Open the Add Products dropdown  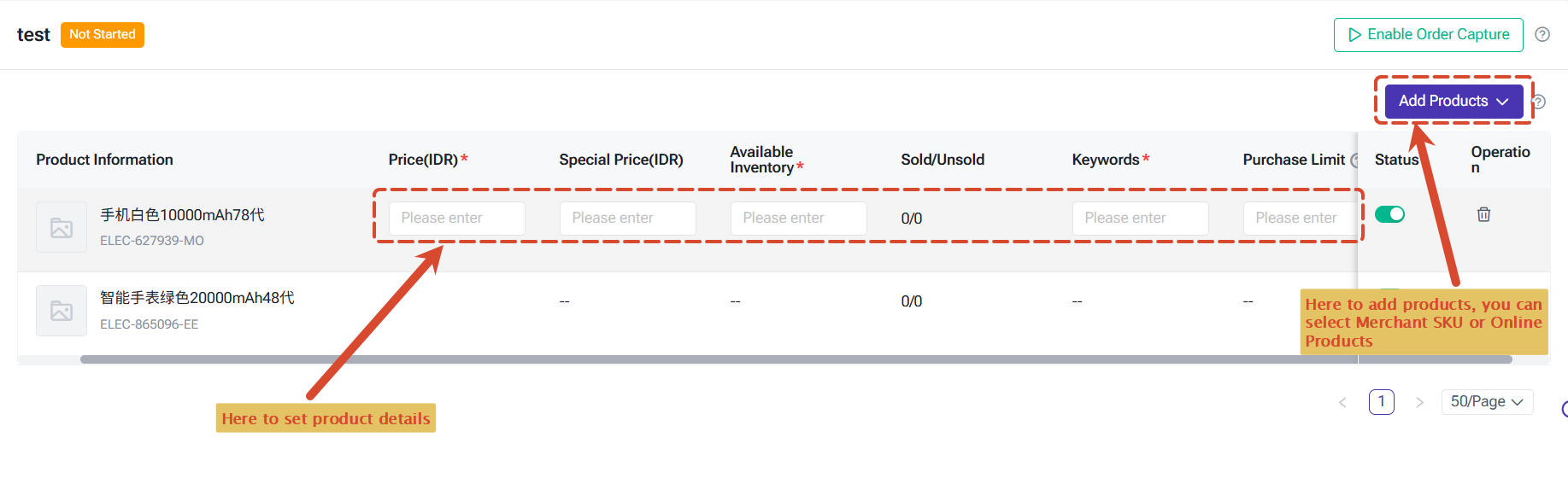point(1453,101)
